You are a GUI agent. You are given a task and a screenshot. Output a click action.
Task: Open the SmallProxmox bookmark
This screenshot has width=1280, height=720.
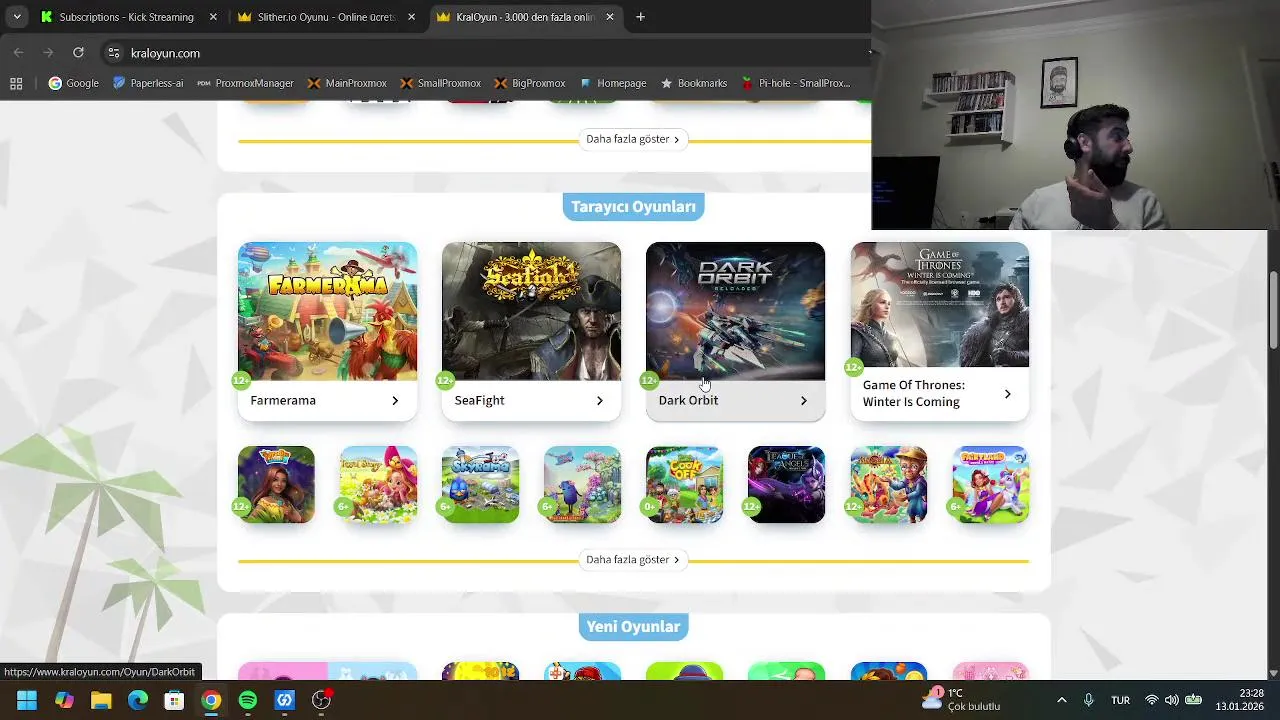440,83
